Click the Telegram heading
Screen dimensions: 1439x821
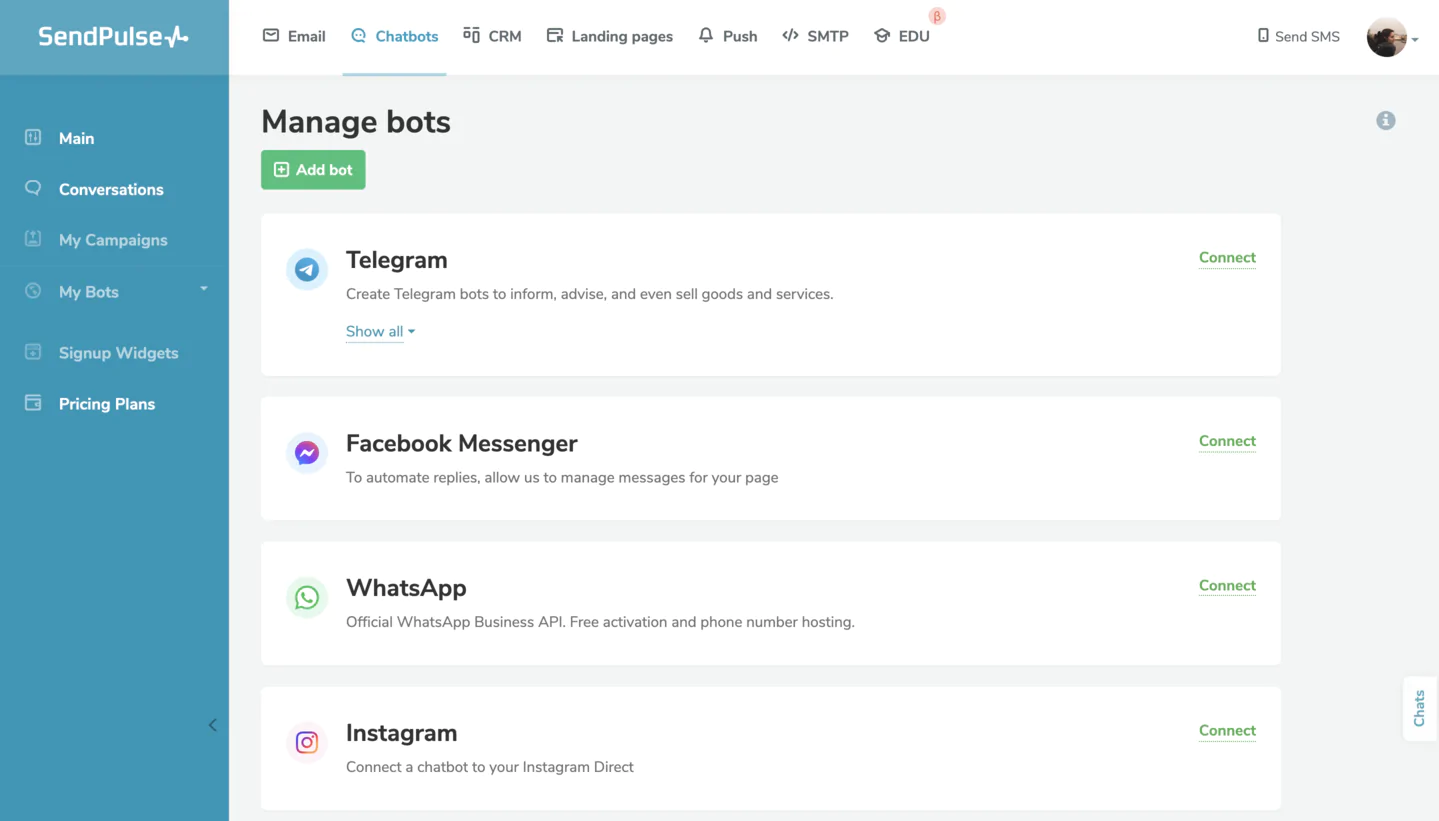(396, 260)
